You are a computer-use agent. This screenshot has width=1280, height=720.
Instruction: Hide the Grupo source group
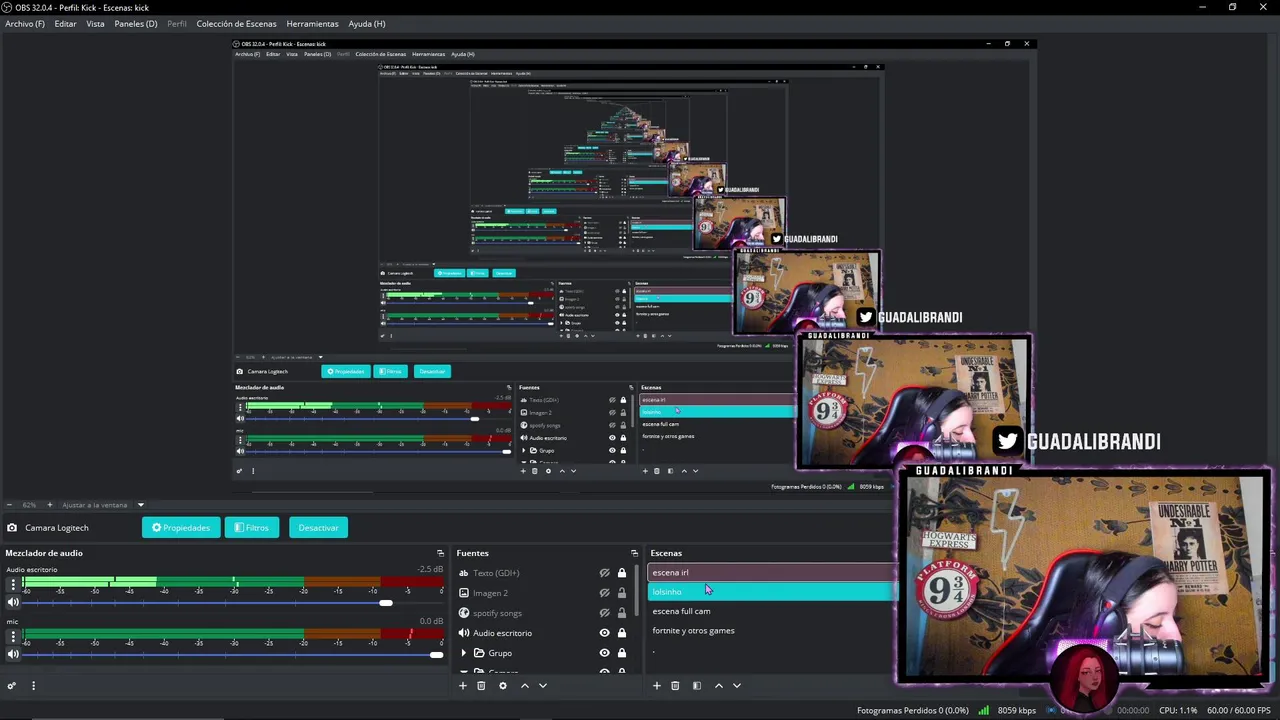(604, 653)
